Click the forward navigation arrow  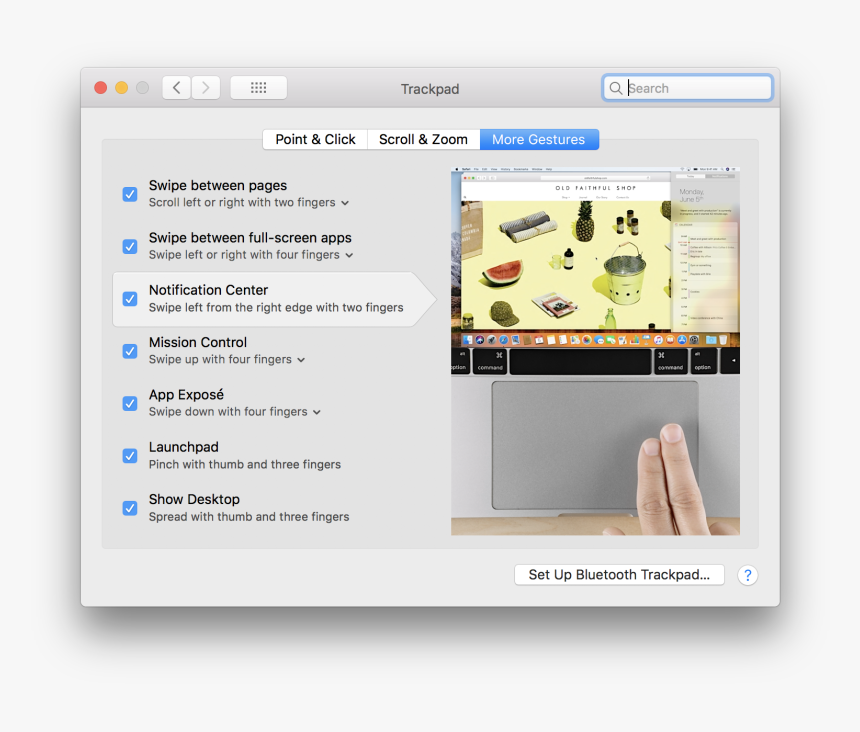pos(206,87)
